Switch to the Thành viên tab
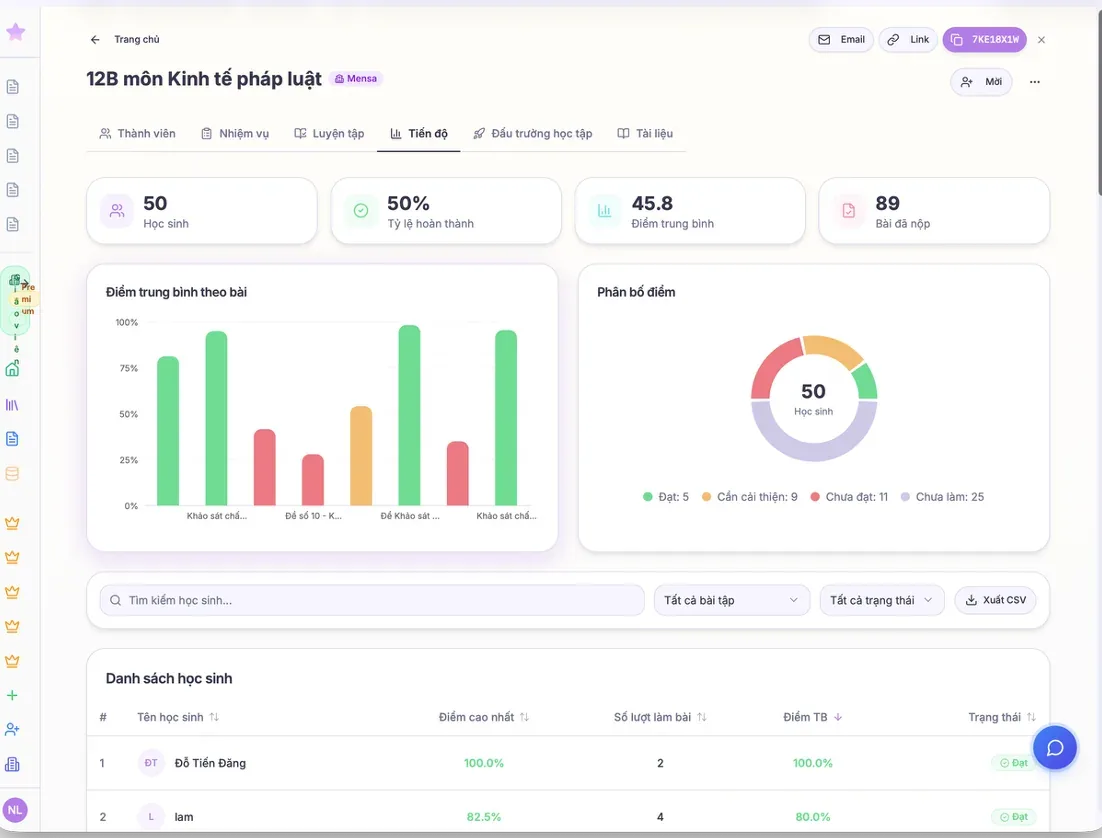 [x=138, y=134]
